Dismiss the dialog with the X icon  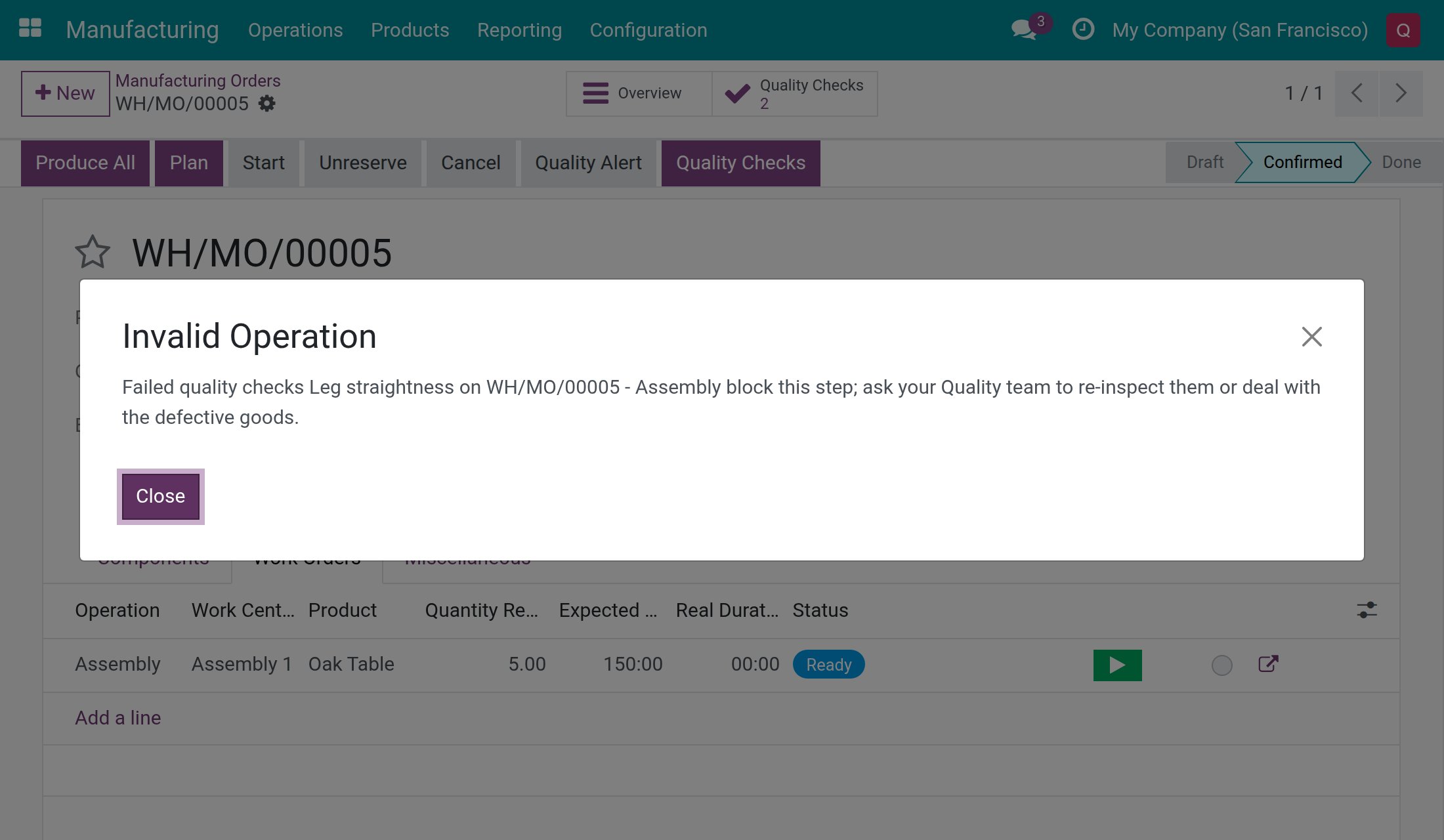point(1311,337)
